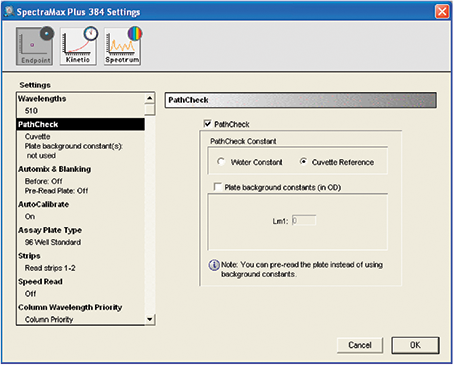The width and height of the screenshot is (453, 365).
Task: Select the Spectrum read mode icon
Action: (122, 46)
